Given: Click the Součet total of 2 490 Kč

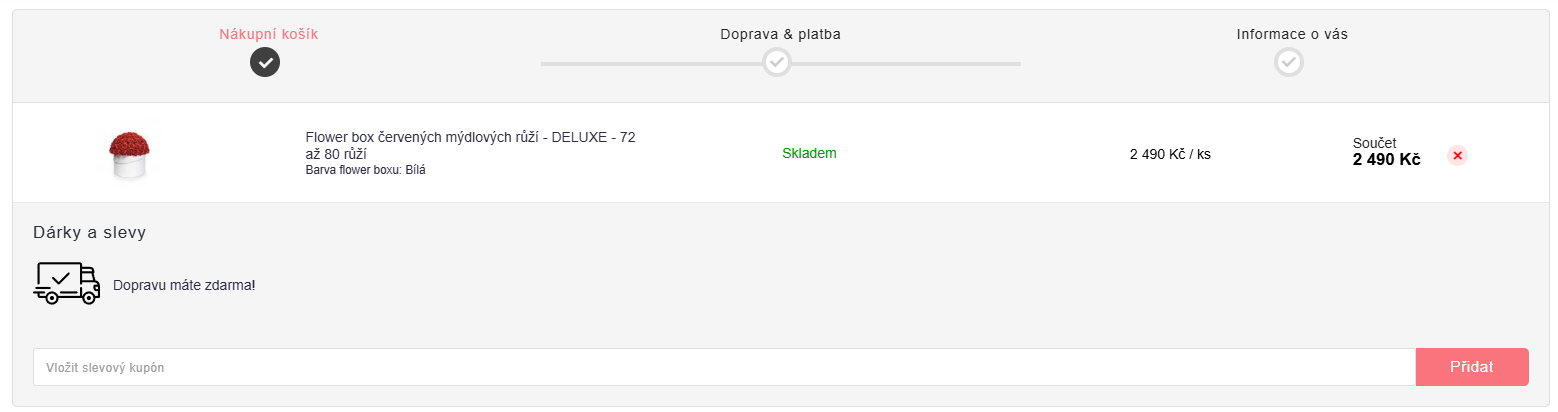Looking at the screenshot, I should click(1386, 159).
